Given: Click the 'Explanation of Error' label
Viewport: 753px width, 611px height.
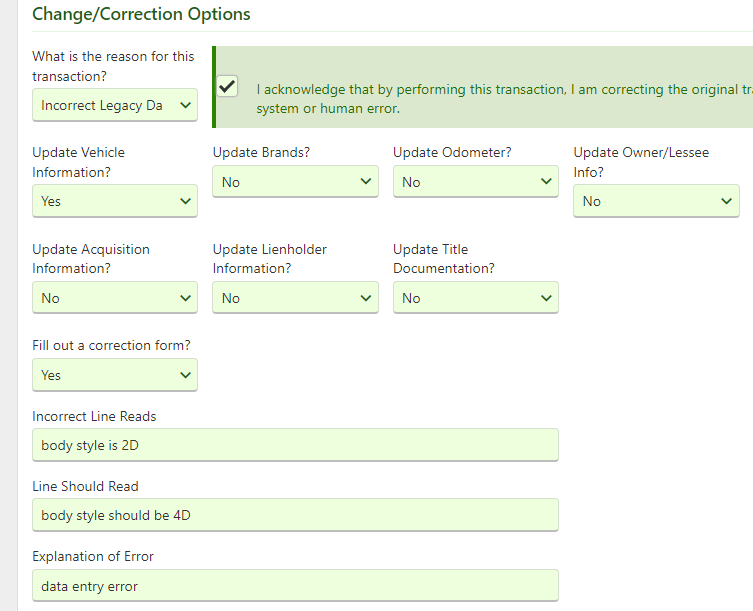Looking at the screenshot, I should pos(93,556).
